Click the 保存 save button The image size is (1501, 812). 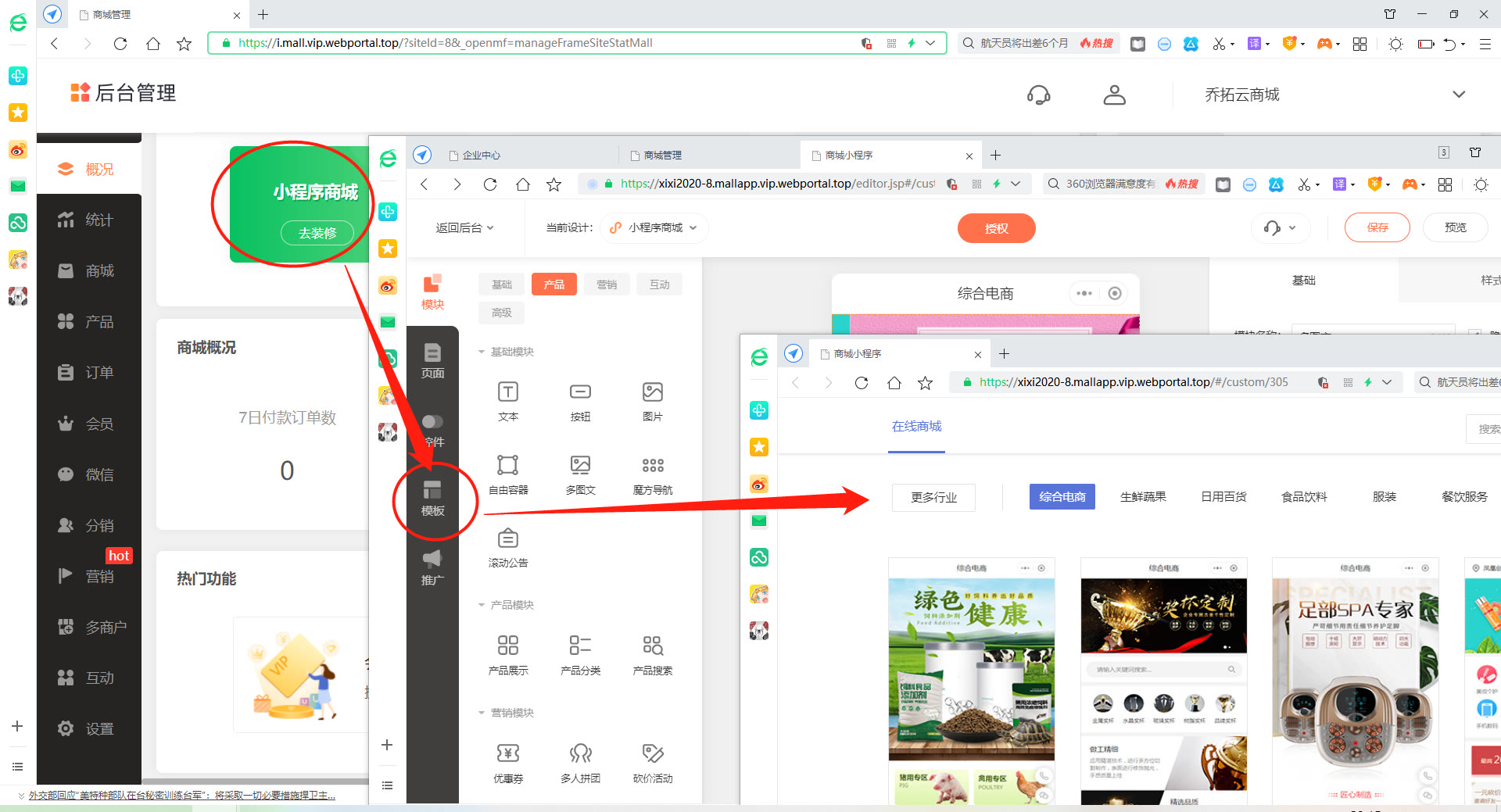pos(1377,227)
